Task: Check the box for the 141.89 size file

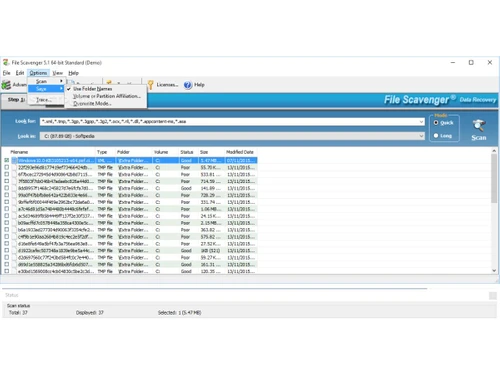Action: [7, 188]
